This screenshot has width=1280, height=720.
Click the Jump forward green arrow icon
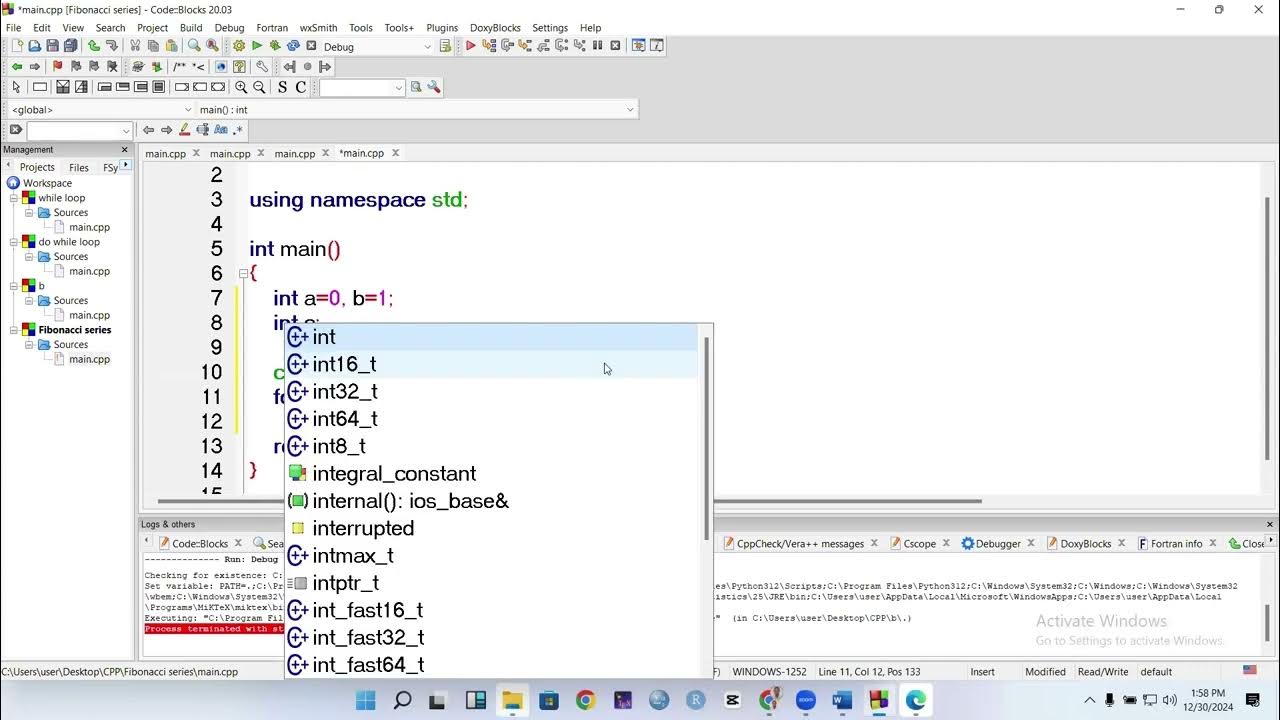pos(35,67)
